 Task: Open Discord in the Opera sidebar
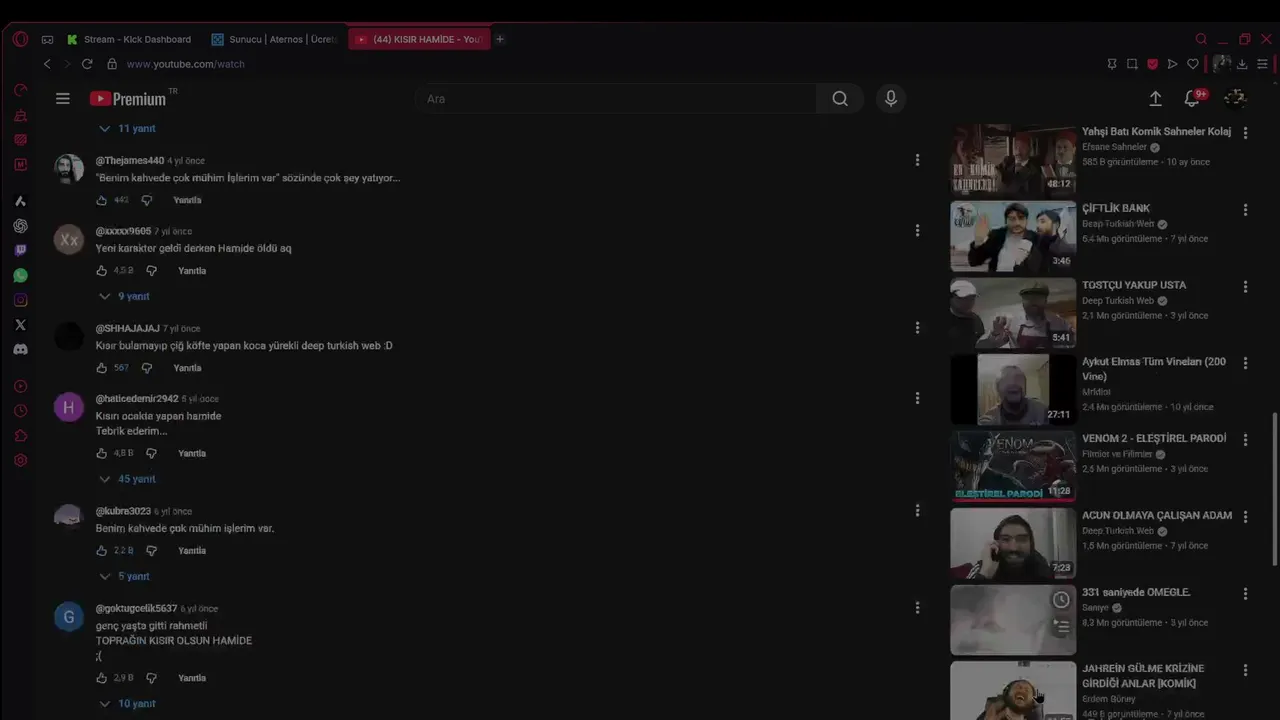click(20, 350)
